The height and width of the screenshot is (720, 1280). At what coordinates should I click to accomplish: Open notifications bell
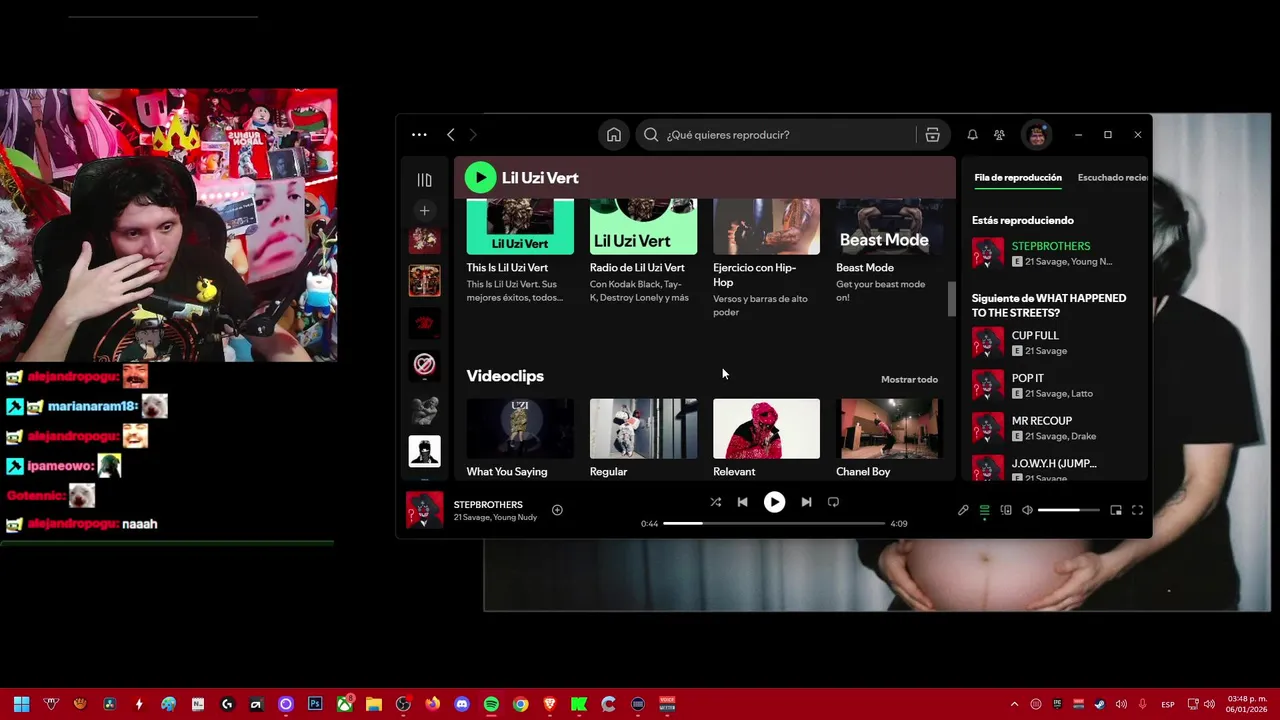click(x=972, y=135)
